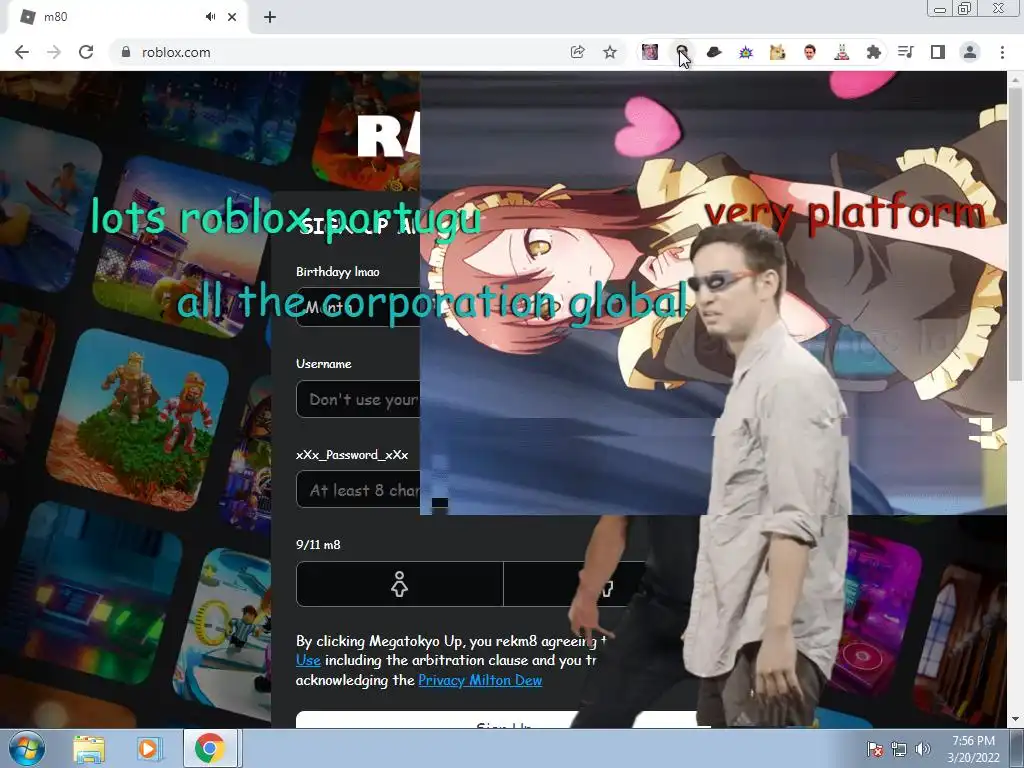Share this page using the share icon
This screenshot has width=1024, height=768.
point(577,52)
